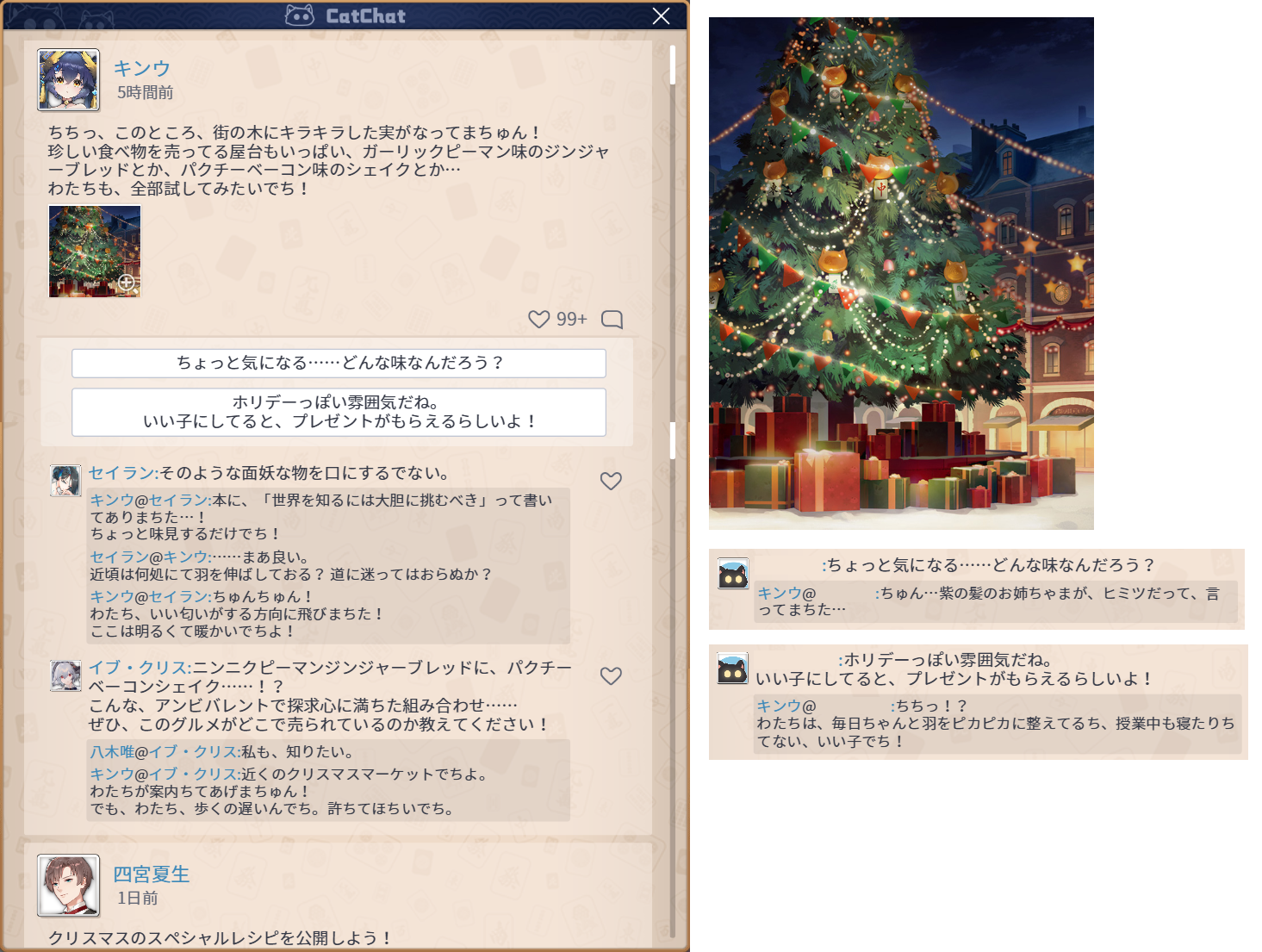This screenshot has width=1262, height=952.
Task: Click the CatChat cat logo icon
Action: coord(300,16)
